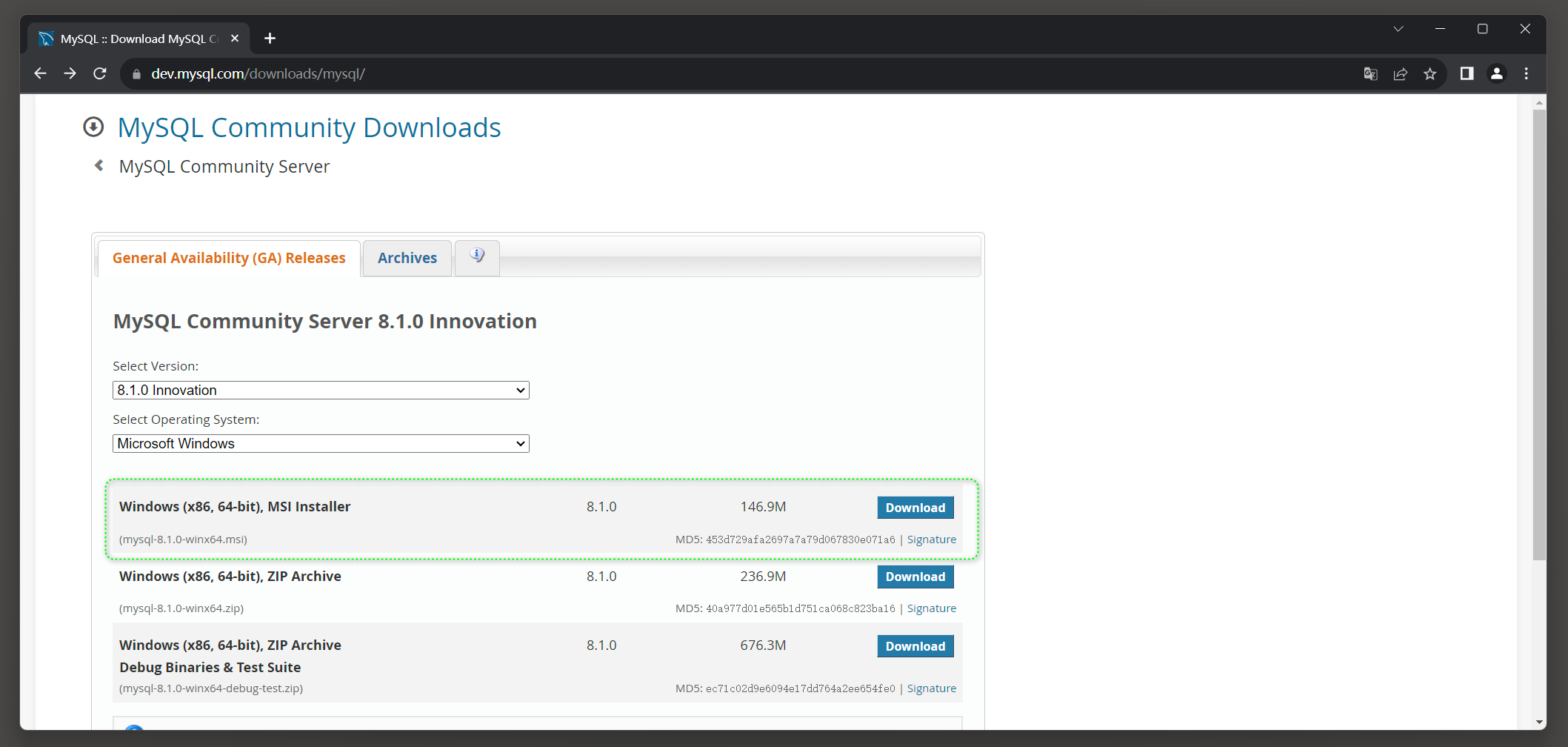Open Signature link for mysql-8.1.0-winx64.zip
The height and width of the screenshot is (747, 1568).
932,608
